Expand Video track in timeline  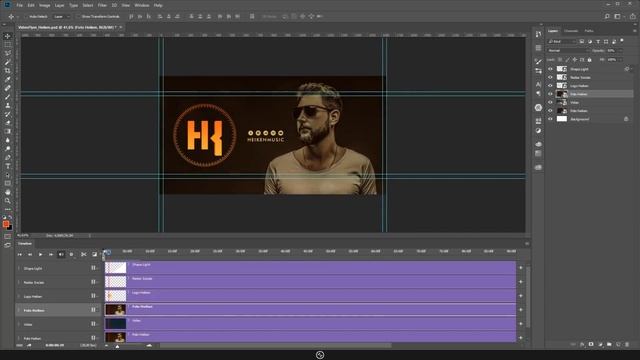[x=19, y=324]
